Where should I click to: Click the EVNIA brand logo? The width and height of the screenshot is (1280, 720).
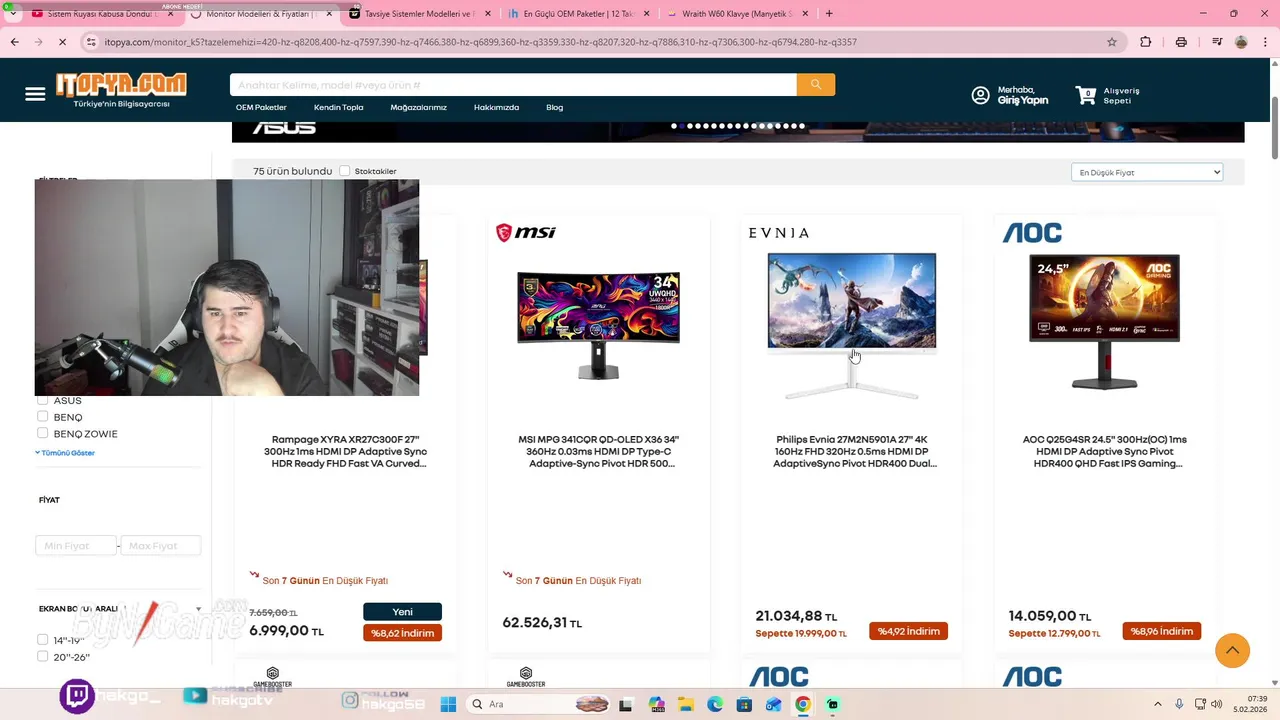coord(779,233)
